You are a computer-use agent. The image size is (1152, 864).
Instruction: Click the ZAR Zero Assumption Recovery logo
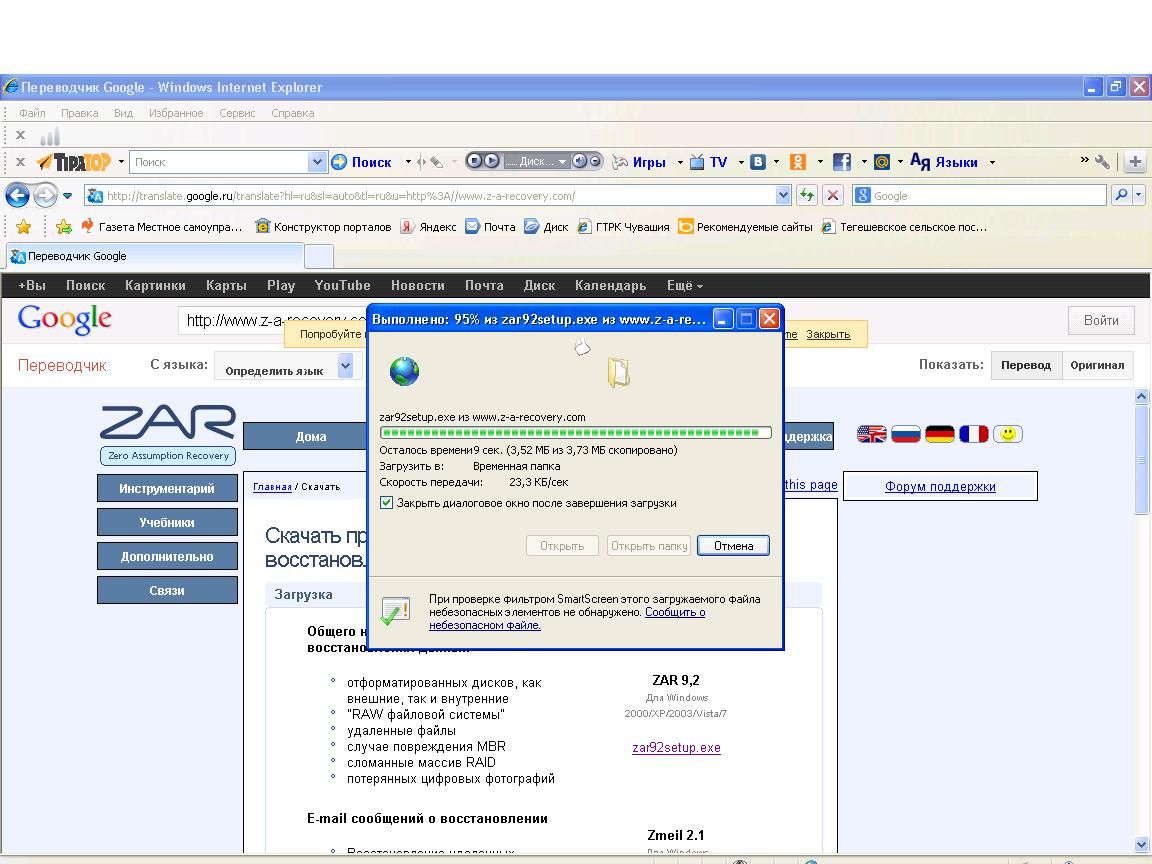(x=168, y=434)
